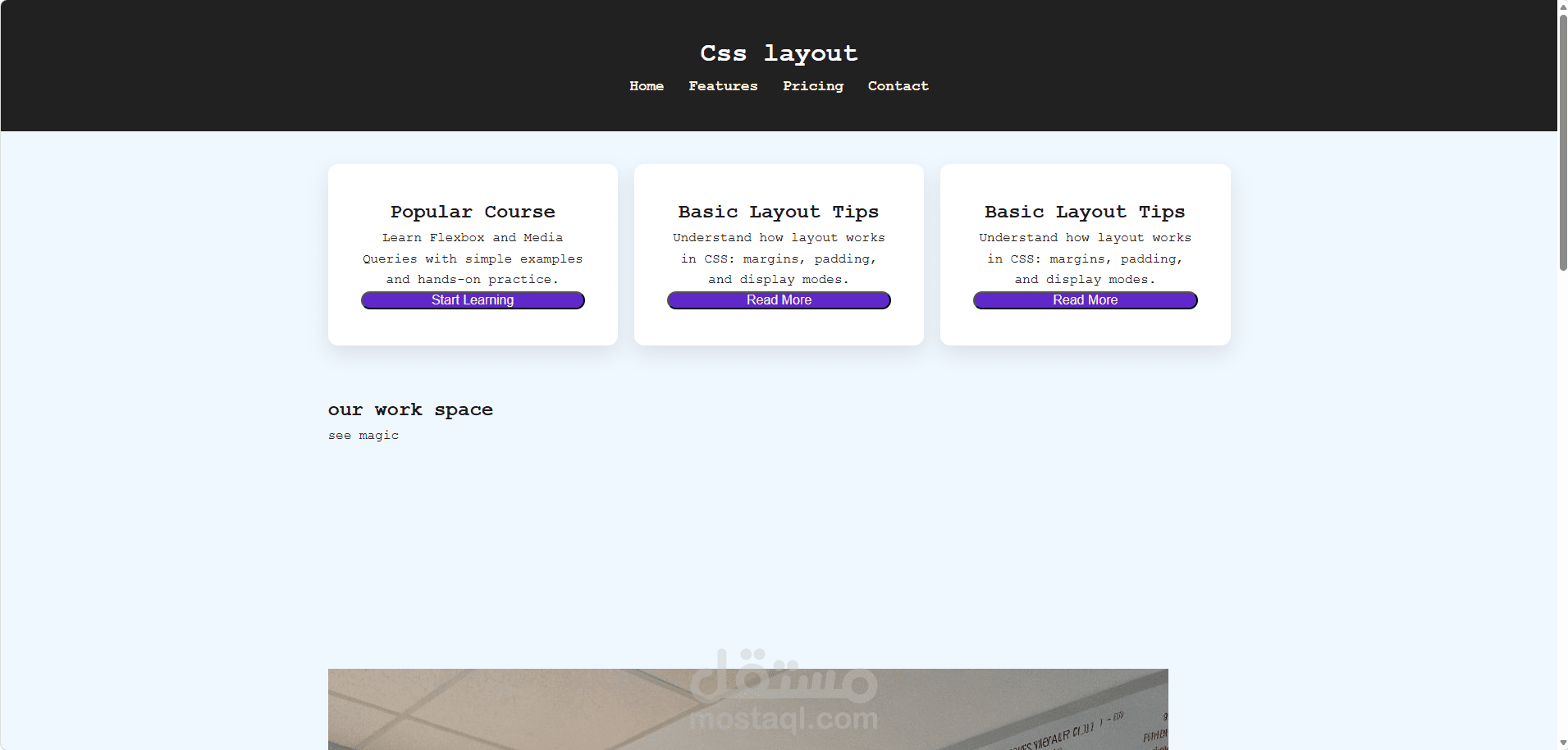Open the Contact navigation link
This screenshot has width=1568, height=750.
[x=898, y=86]
